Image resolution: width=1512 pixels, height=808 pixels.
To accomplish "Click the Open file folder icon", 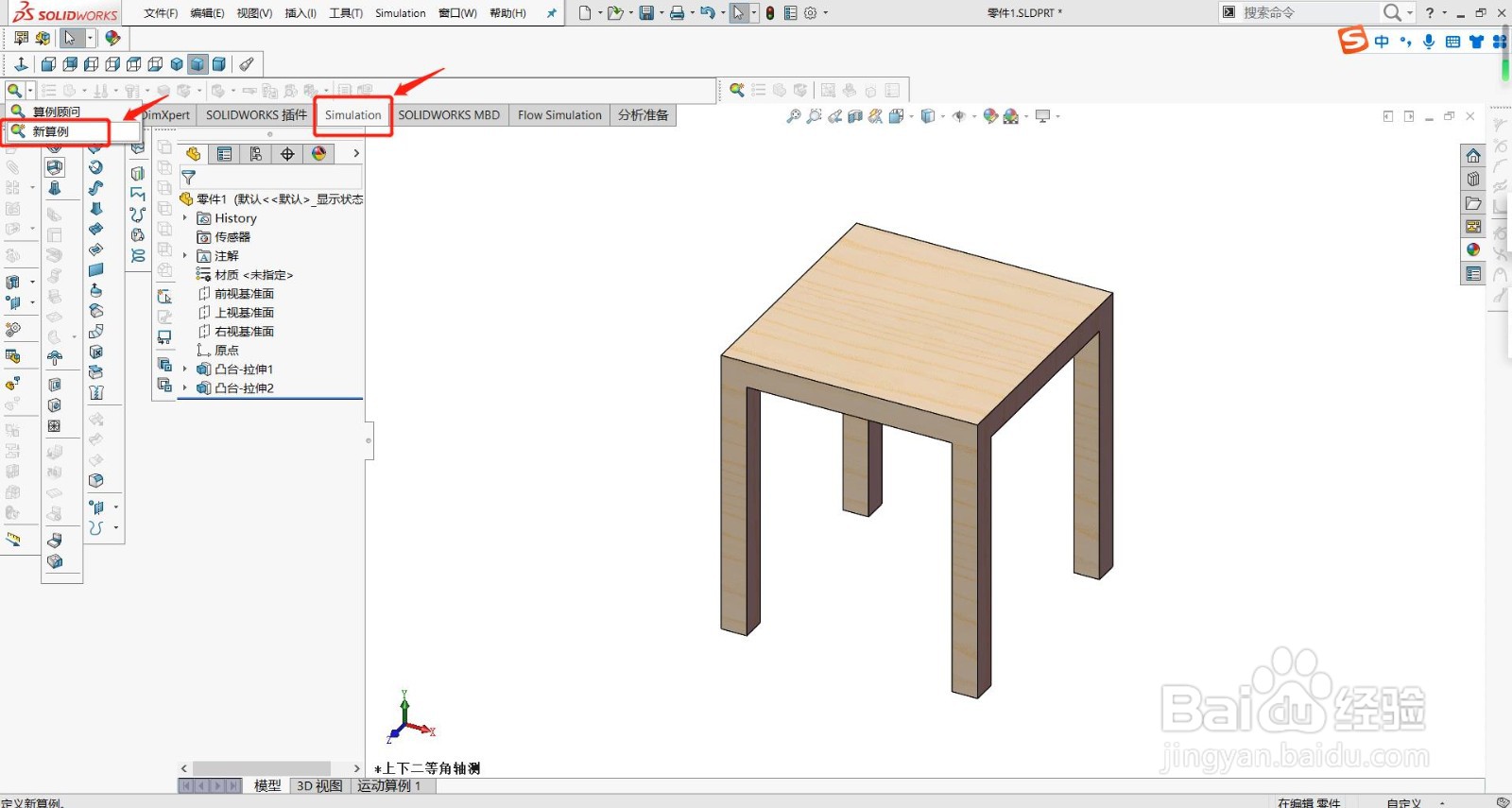I will pyautogui.click(x=615, y=13).
